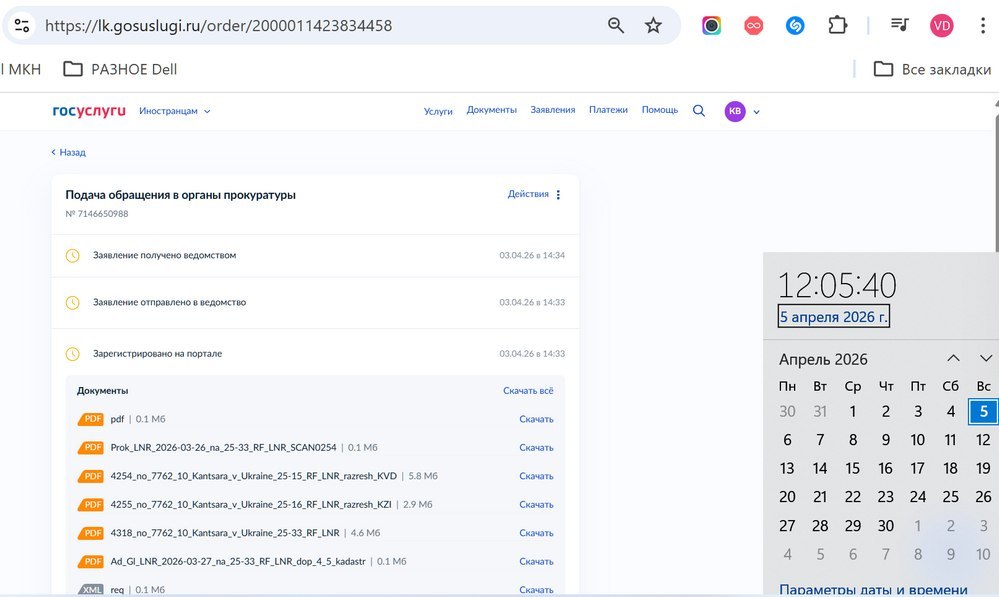Click the XML icon of the req file

[x=91, y=589]
